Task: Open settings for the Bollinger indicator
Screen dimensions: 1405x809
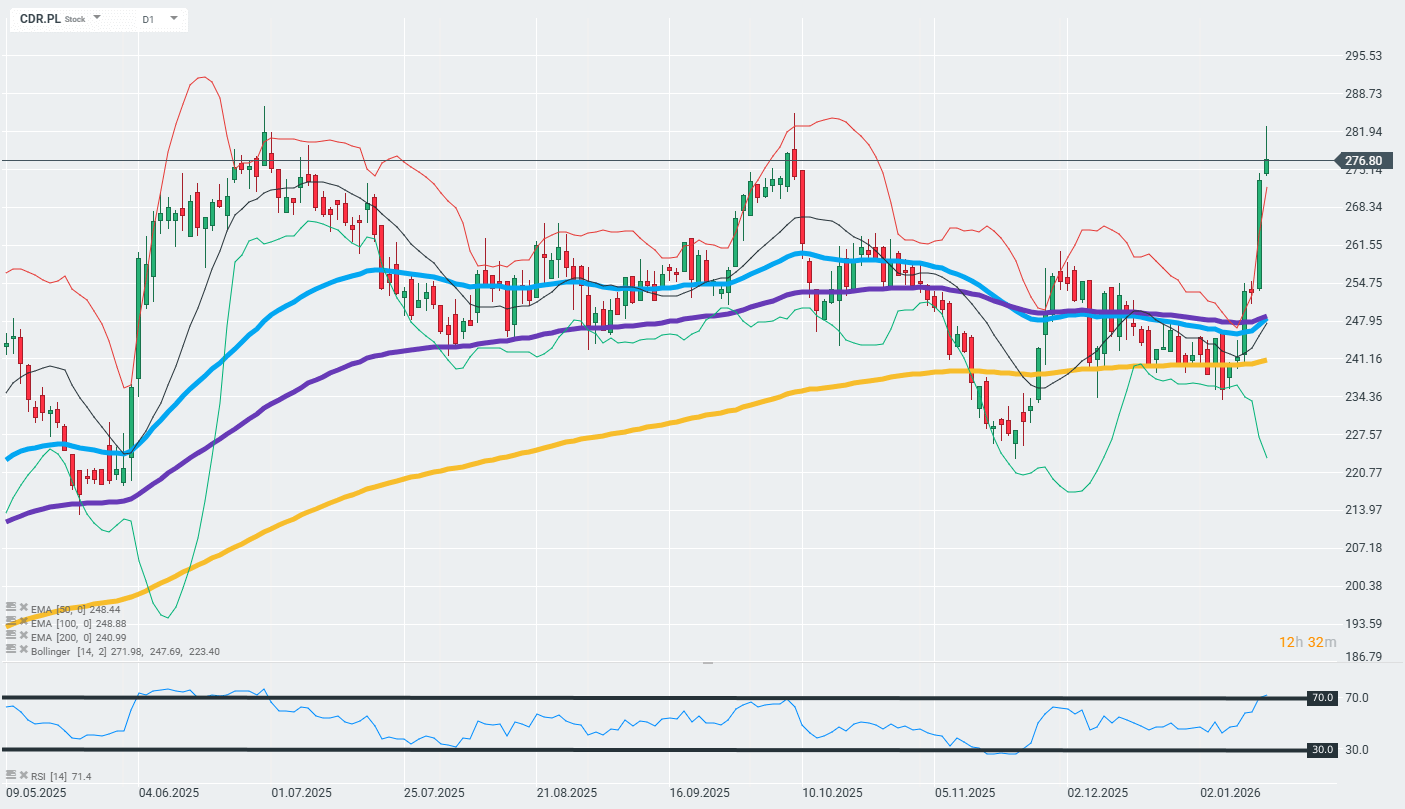Action: click(11, 651)
